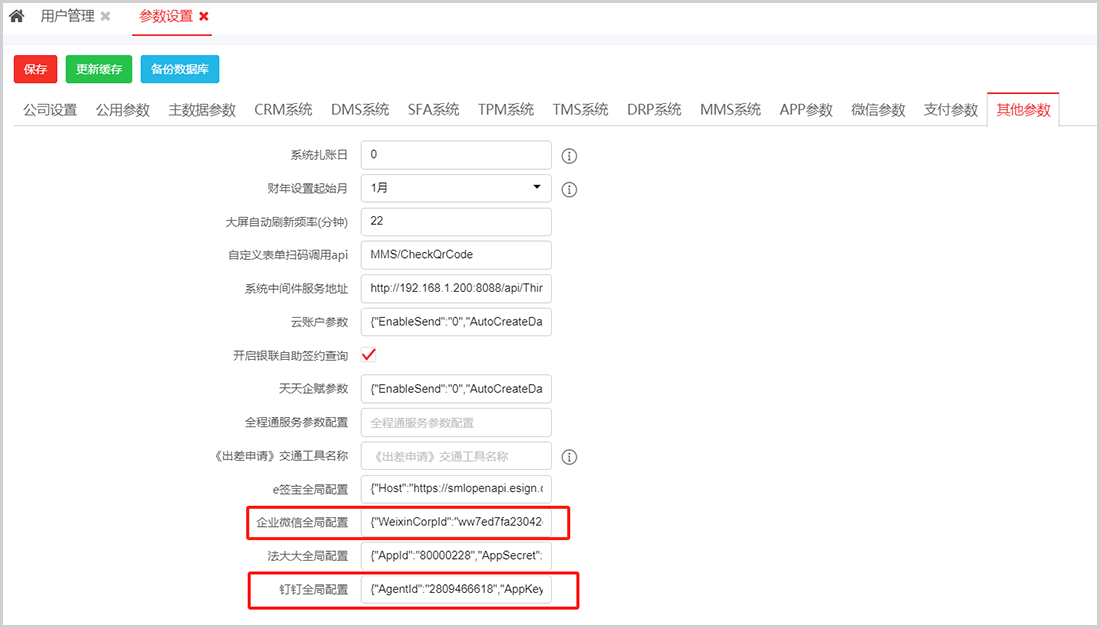Switch to the 微信参数 tab
The height and width of the screenshot is (628, 1100).
click(878, 110)
